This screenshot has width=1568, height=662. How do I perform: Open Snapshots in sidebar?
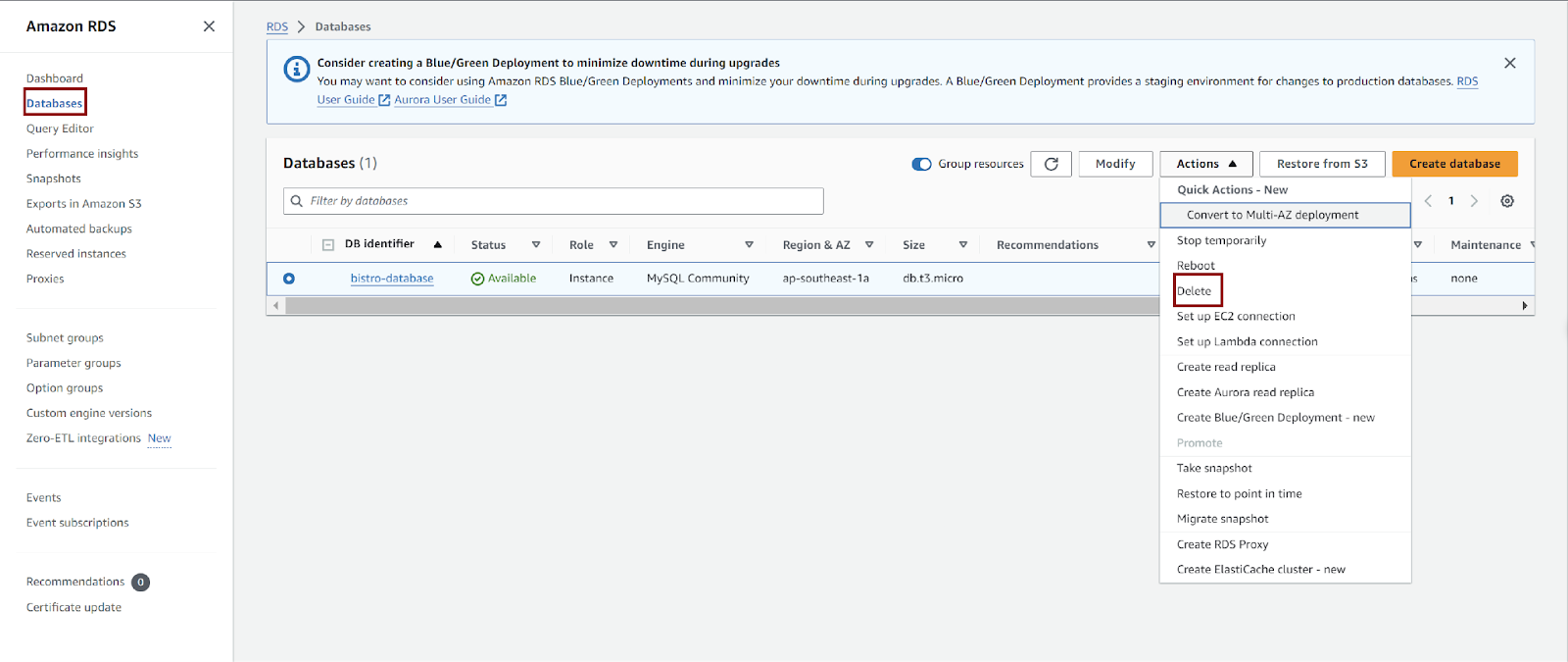[x=54, y=178]
